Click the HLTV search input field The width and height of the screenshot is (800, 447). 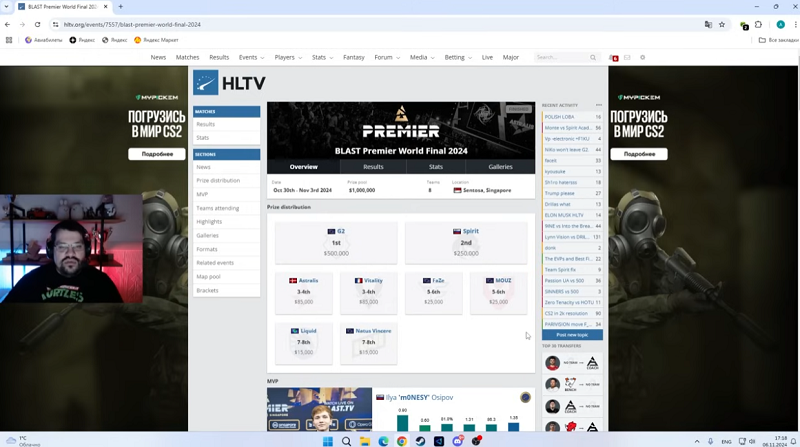(561, 58)
